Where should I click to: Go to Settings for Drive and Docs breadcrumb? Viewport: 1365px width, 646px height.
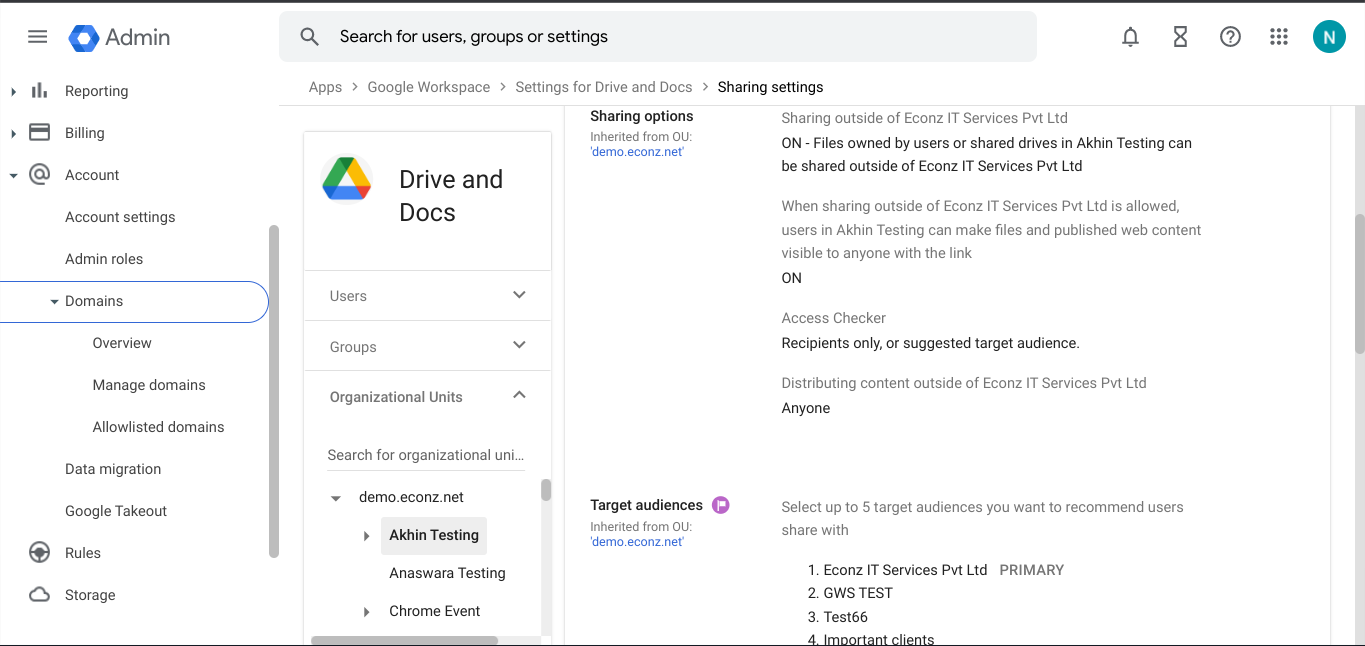(x=604, y=87)
